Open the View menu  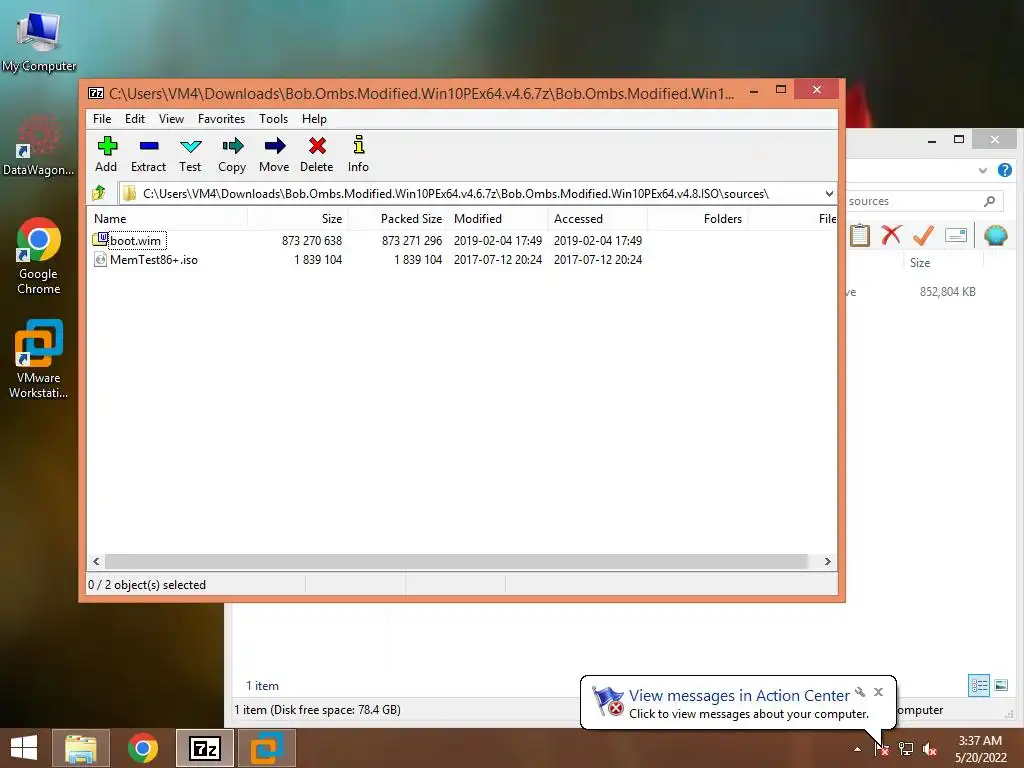pos(171,119)
